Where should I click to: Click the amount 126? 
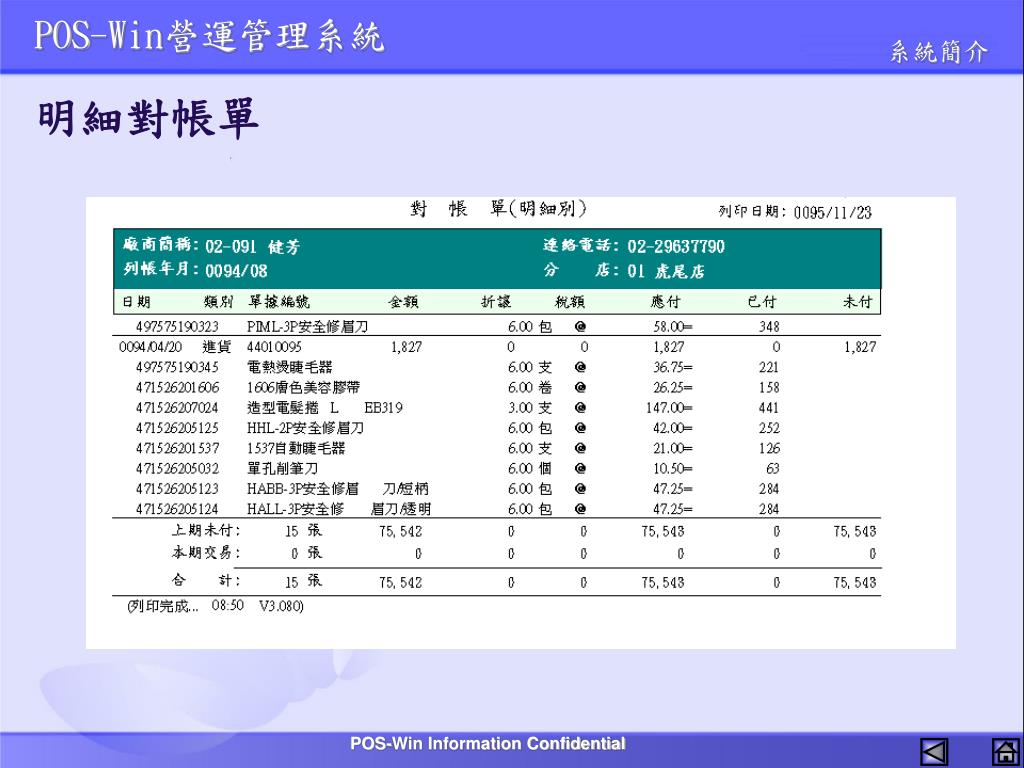pyautogui.click(x=769, y=448)
